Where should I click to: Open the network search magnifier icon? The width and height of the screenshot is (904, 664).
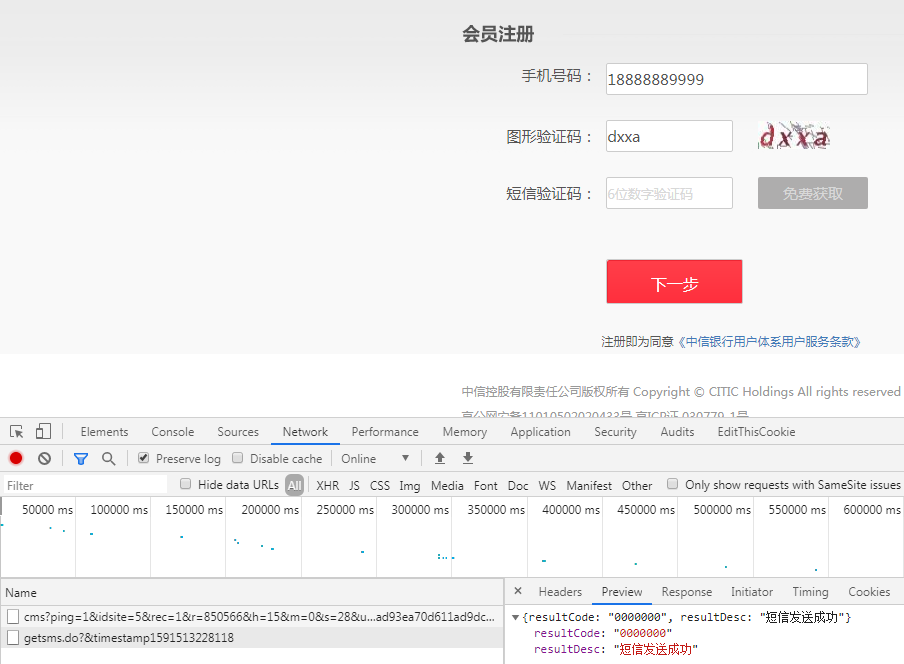(108, 458)
